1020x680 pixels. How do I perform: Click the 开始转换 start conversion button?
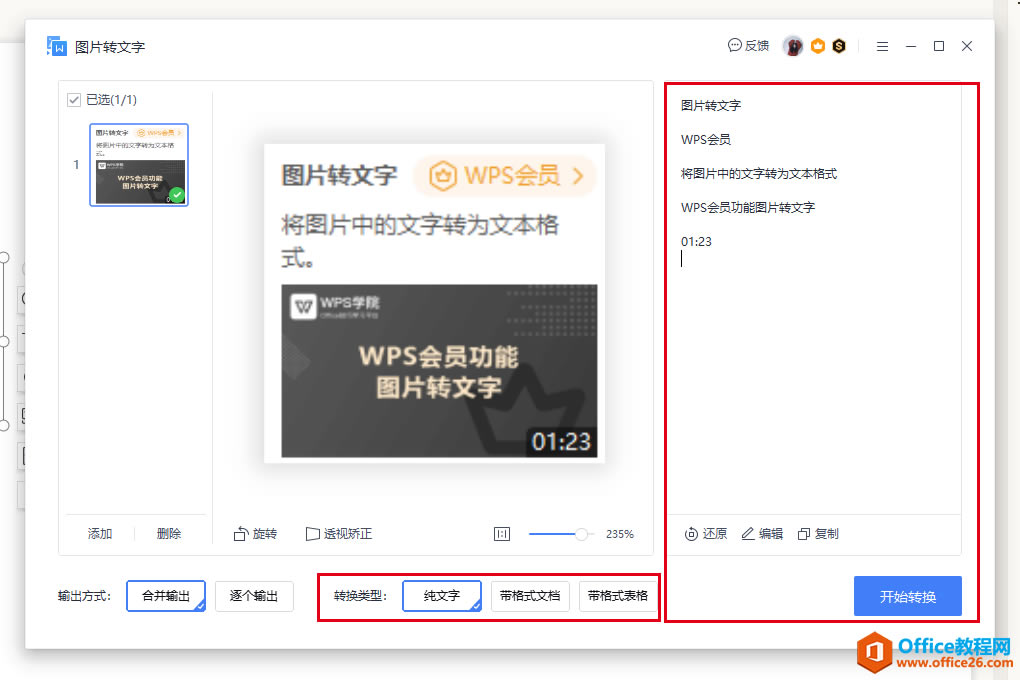pos(907,596)
